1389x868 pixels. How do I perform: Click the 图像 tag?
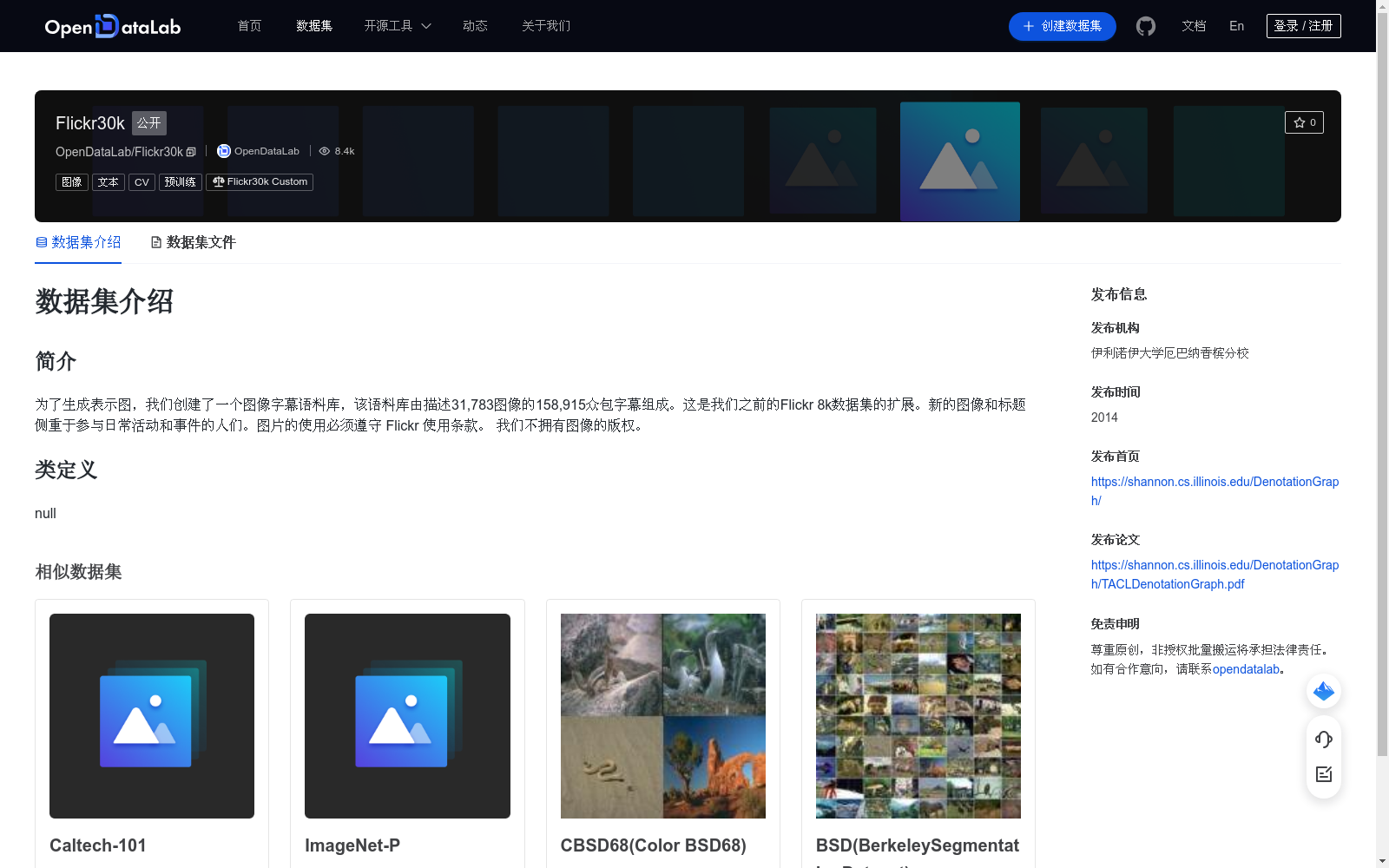72,182
